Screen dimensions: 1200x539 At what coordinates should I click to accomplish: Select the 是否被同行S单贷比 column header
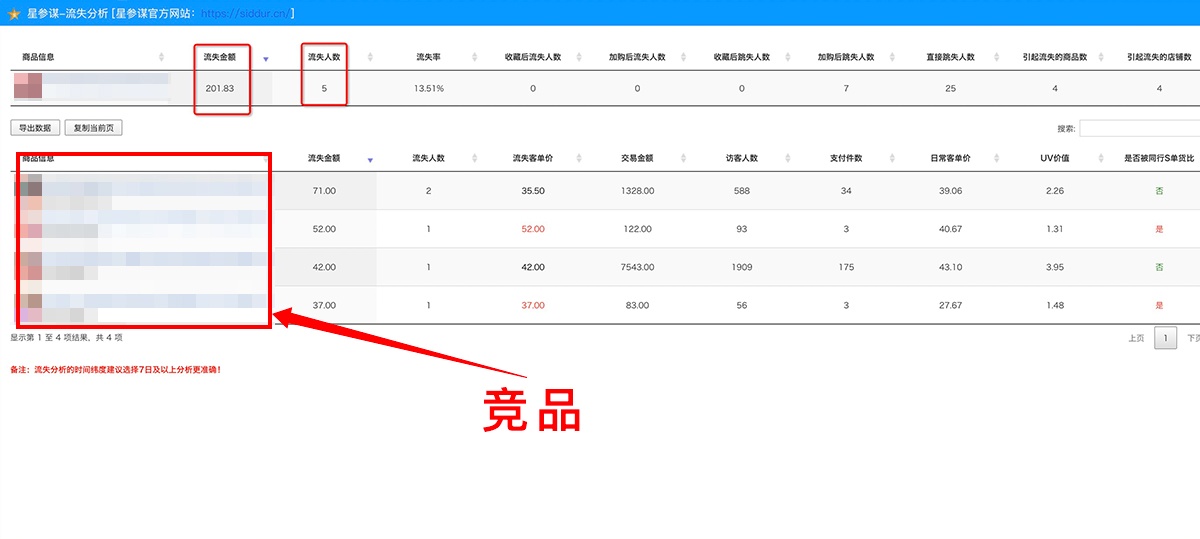tap(1159, 158)
